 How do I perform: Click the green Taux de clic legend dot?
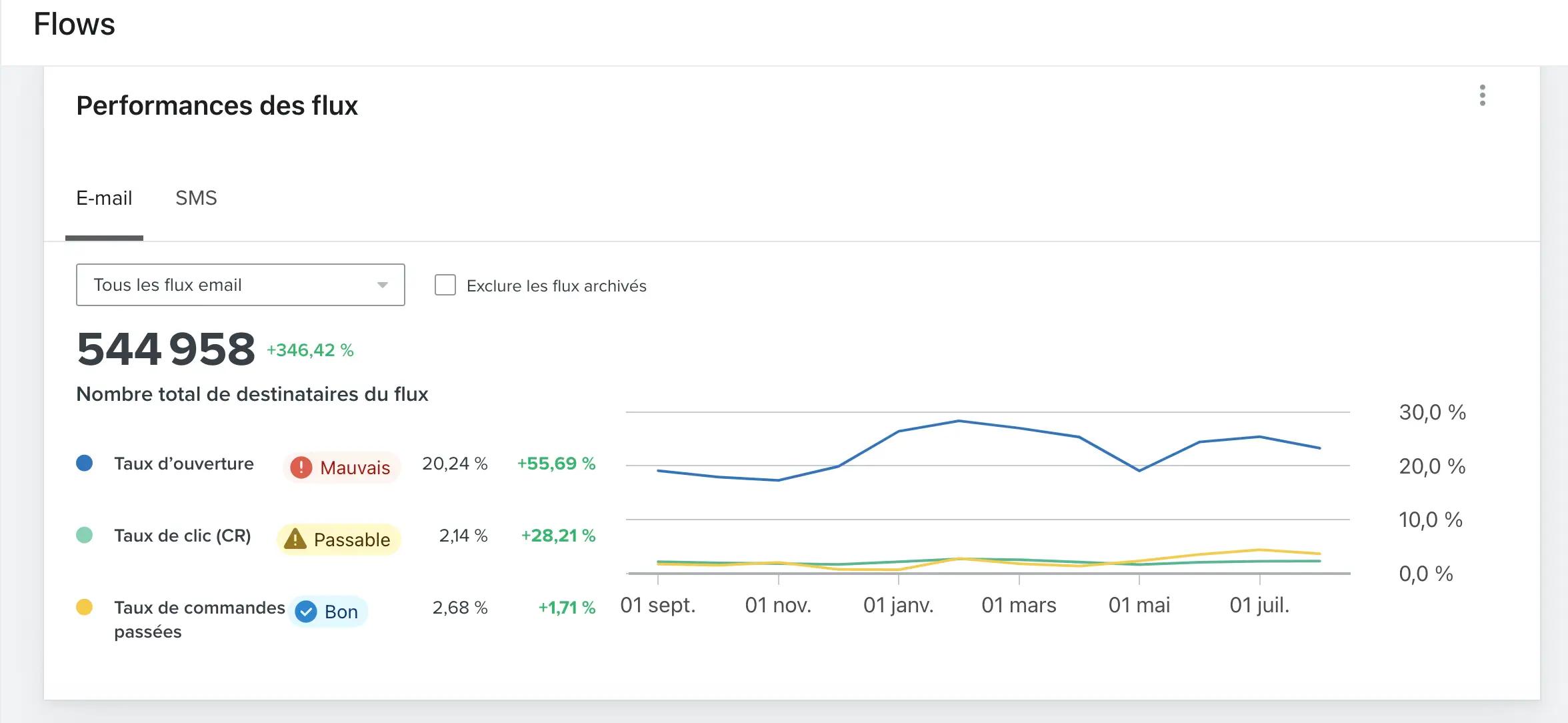[x=85, y=535]
